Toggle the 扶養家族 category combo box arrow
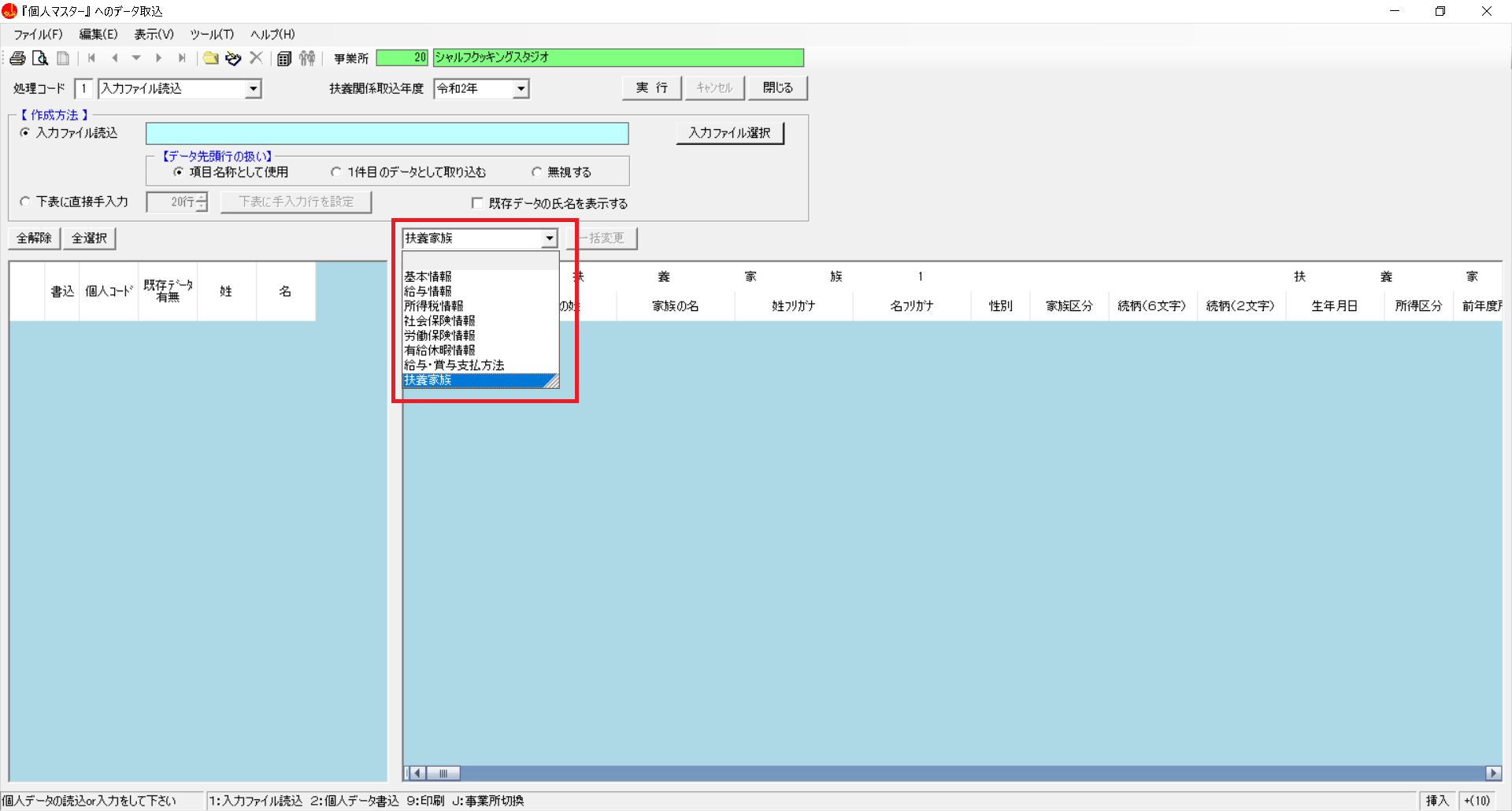The width and height of the screenshot is (1512, 811). (x=549, y=239)
